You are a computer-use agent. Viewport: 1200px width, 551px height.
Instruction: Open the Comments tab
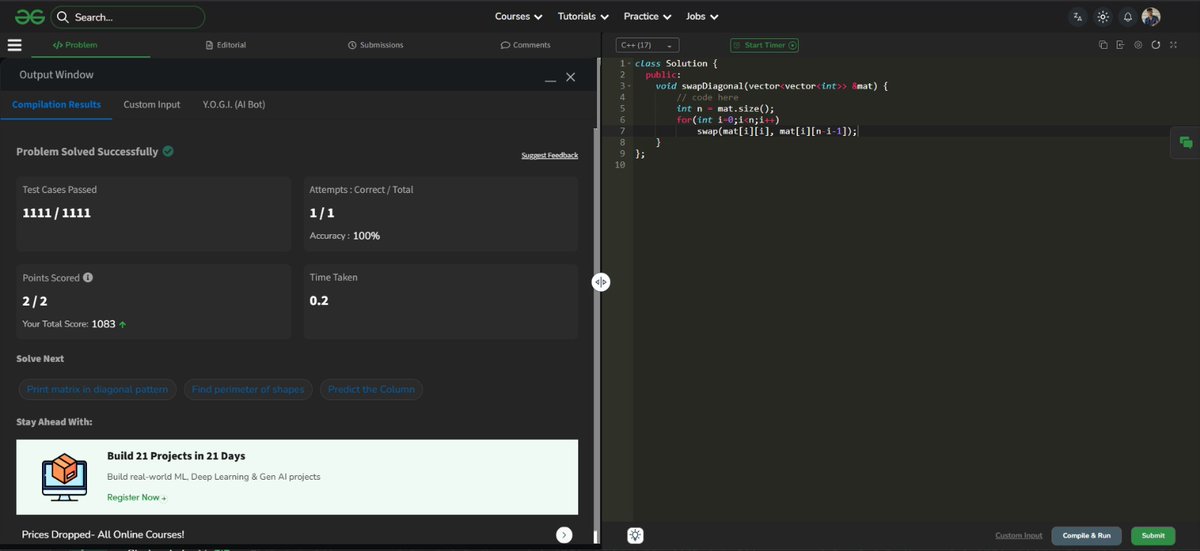click(526, 45)
